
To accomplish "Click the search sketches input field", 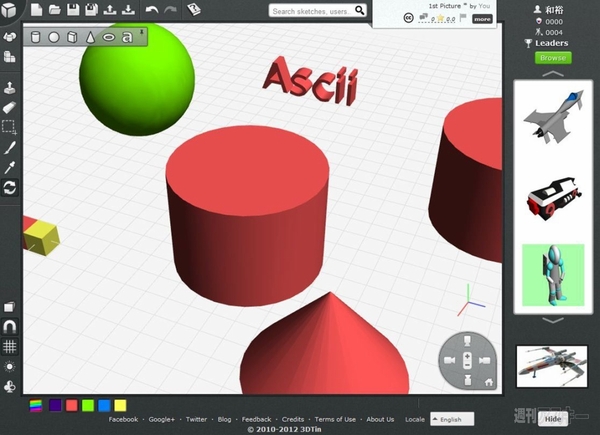I will 311,11.
